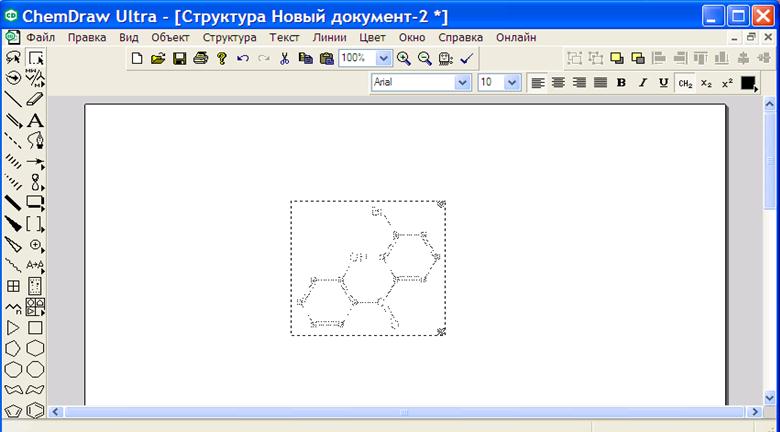Select the Cyclopentane ring tool
The image size is (780, 432).
[x=13, y=348]
